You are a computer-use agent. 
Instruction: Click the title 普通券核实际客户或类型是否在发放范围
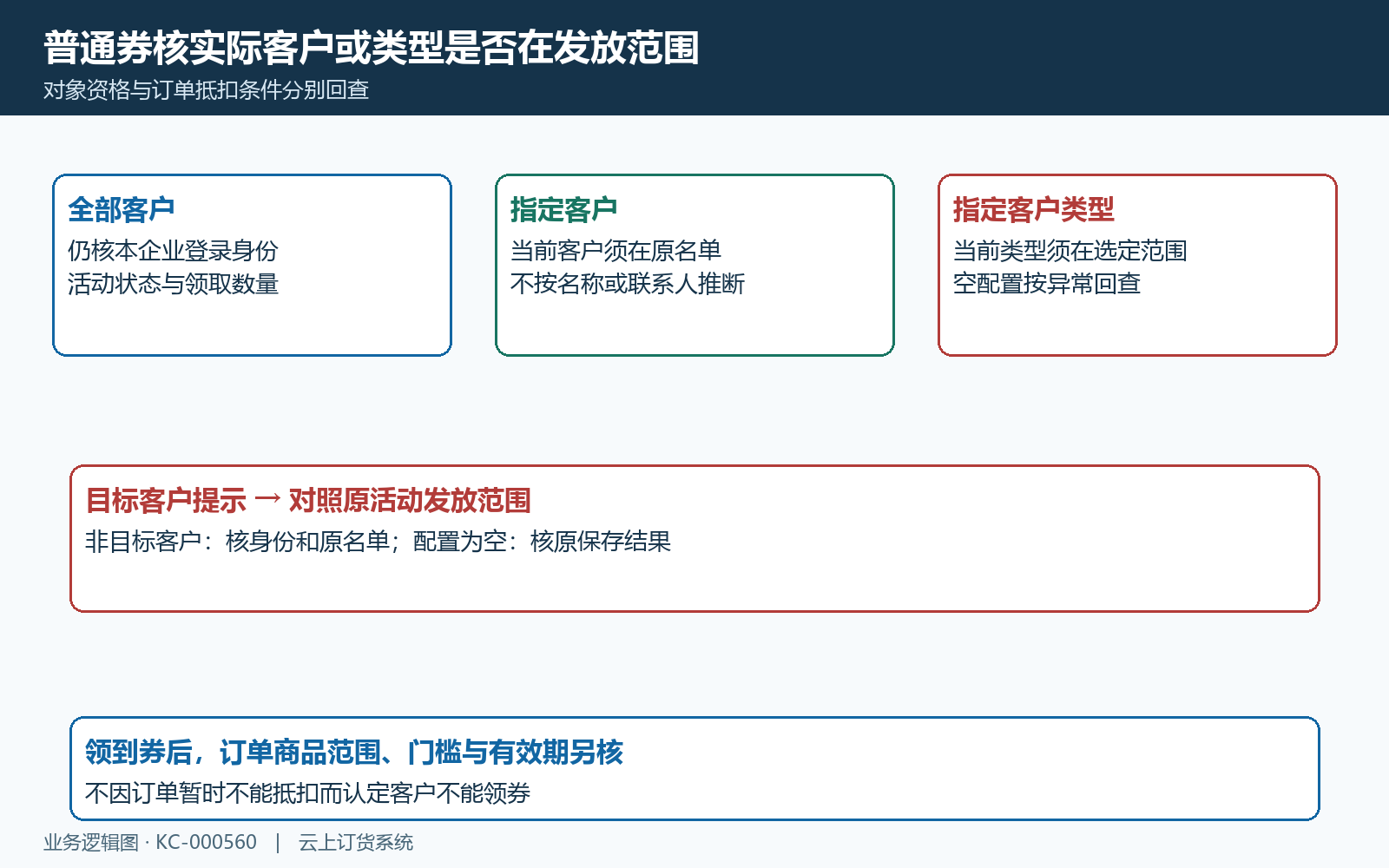coord(372,48)
